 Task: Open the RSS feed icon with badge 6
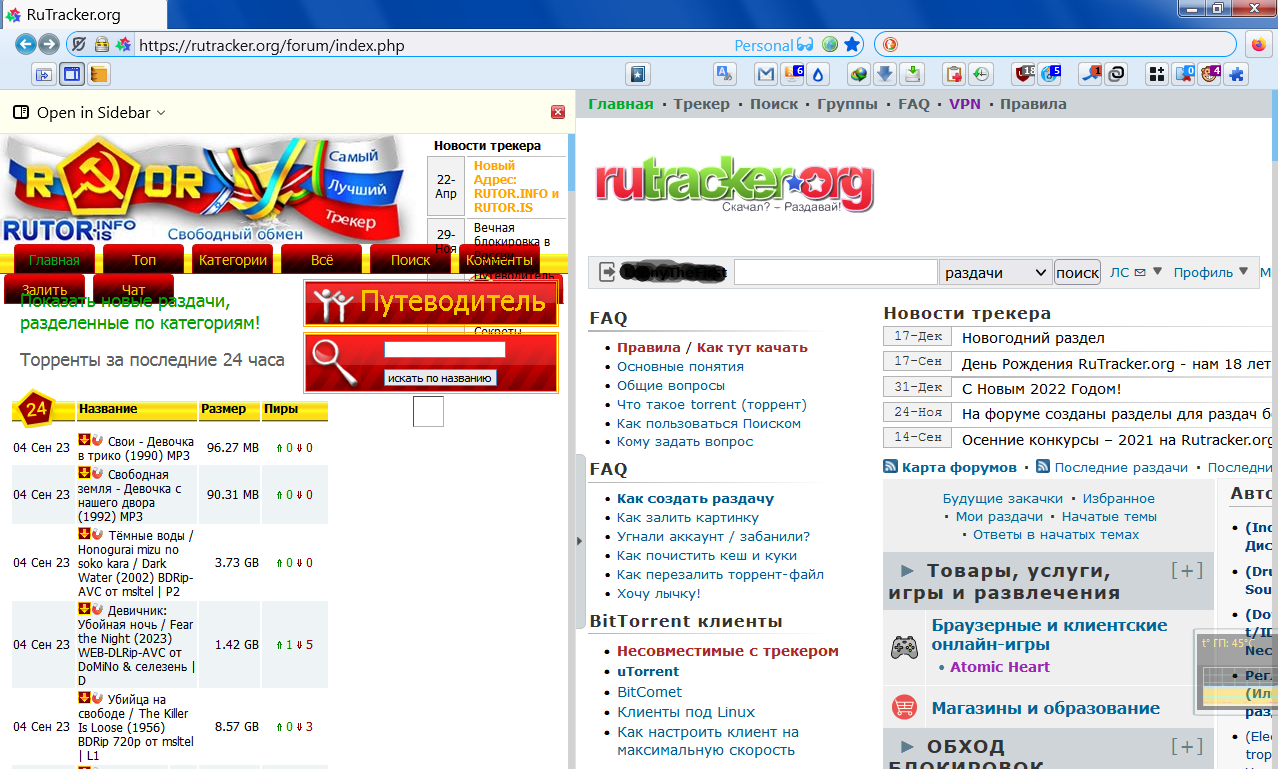pos(793,74)
